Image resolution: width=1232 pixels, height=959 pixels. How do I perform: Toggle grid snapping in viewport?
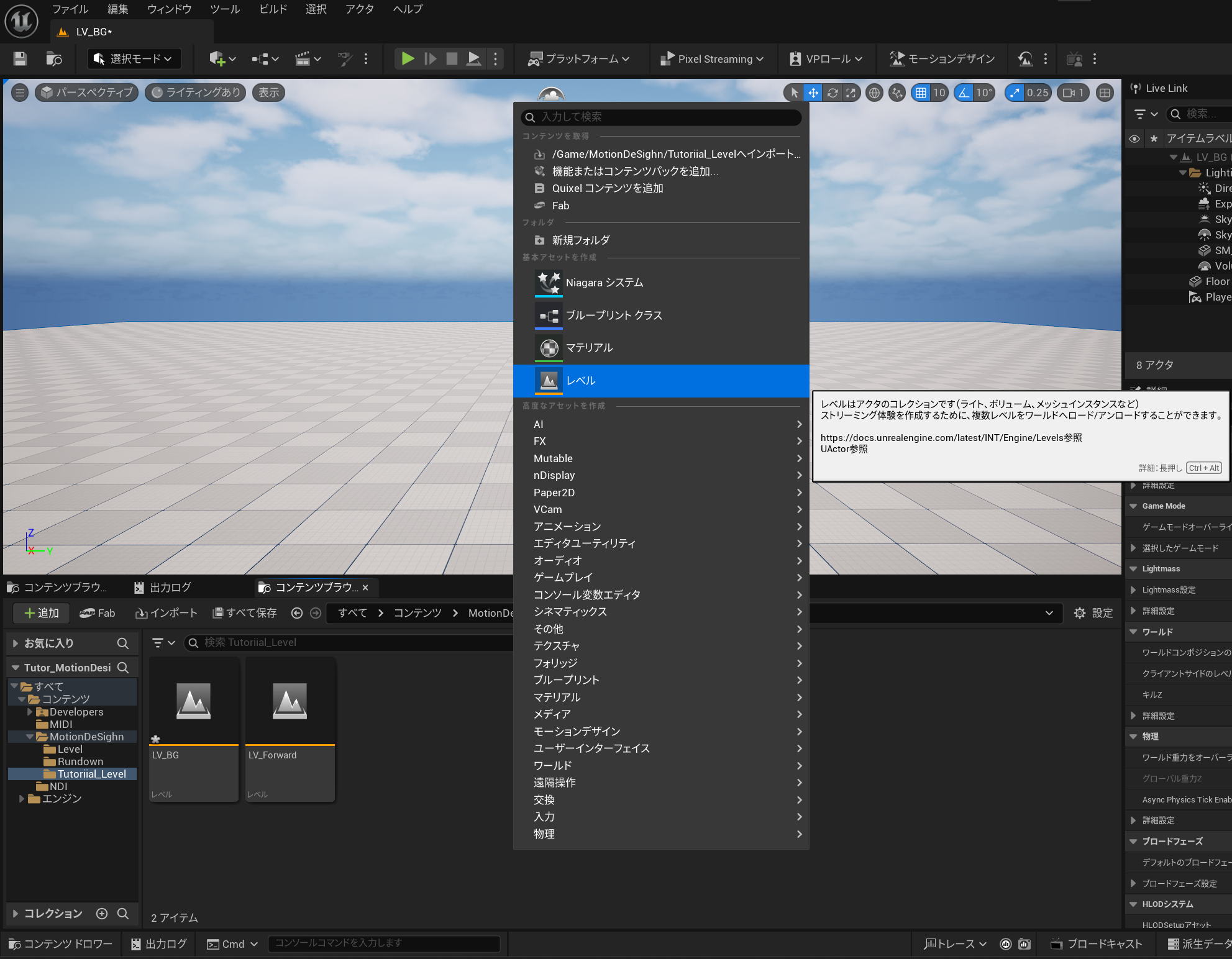[921, 93]
